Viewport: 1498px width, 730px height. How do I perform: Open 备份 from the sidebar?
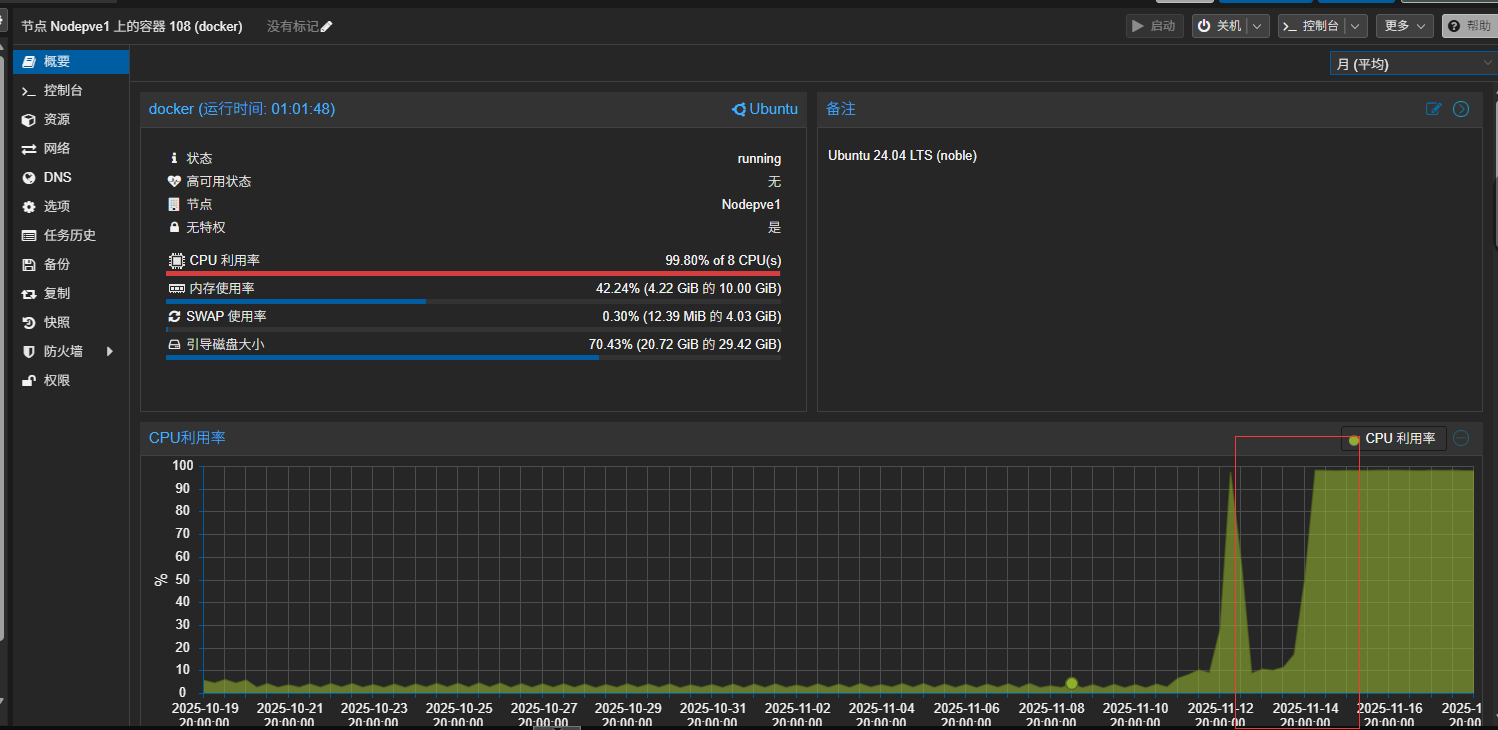(57, 264)
